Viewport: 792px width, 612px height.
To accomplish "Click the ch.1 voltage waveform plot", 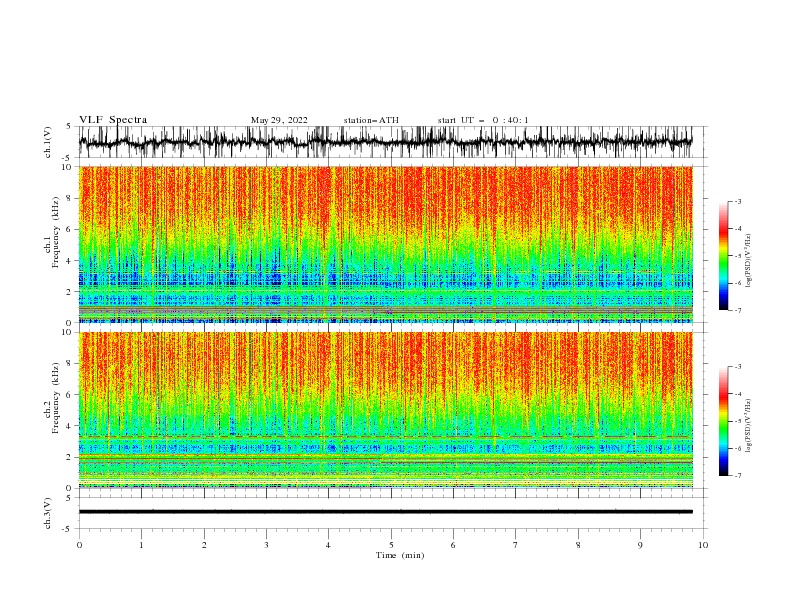I will [x=386, y=142].
